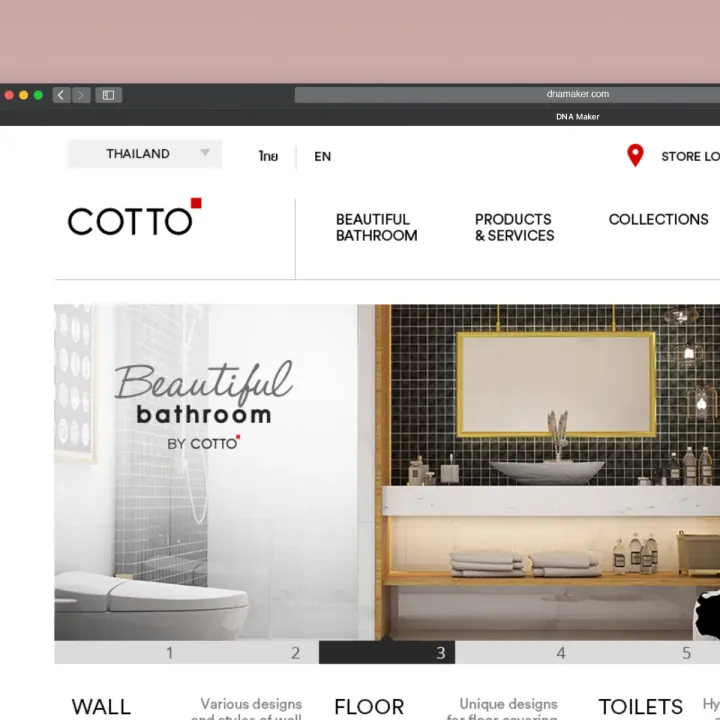Minimize the window using yellow button
The width and height of the screenshot is (720, 720).
(x=23, y=95)
